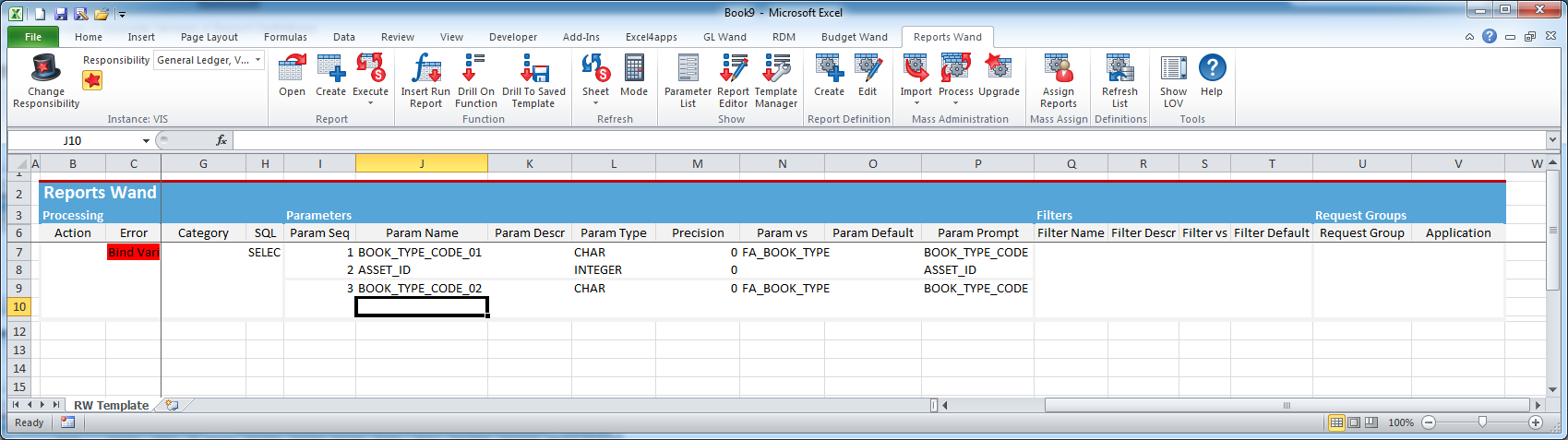
Task: Click the Process icon
Action: coord(956,68)
